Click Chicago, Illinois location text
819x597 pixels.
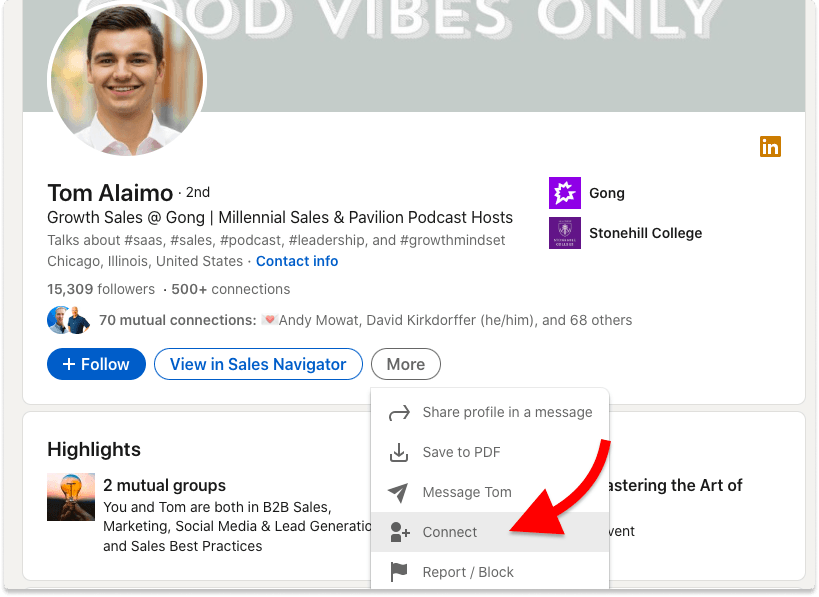(145, 261)
